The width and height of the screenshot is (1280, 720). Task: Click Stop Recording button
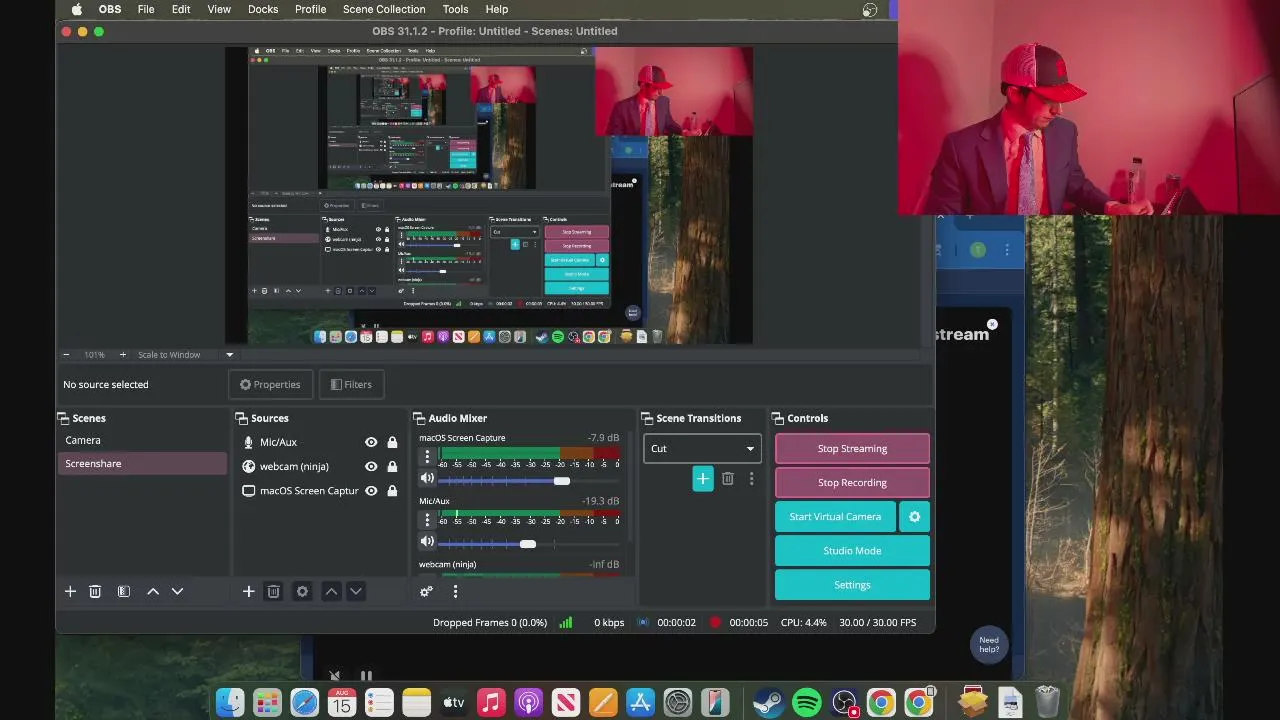[x=852, y=482]
